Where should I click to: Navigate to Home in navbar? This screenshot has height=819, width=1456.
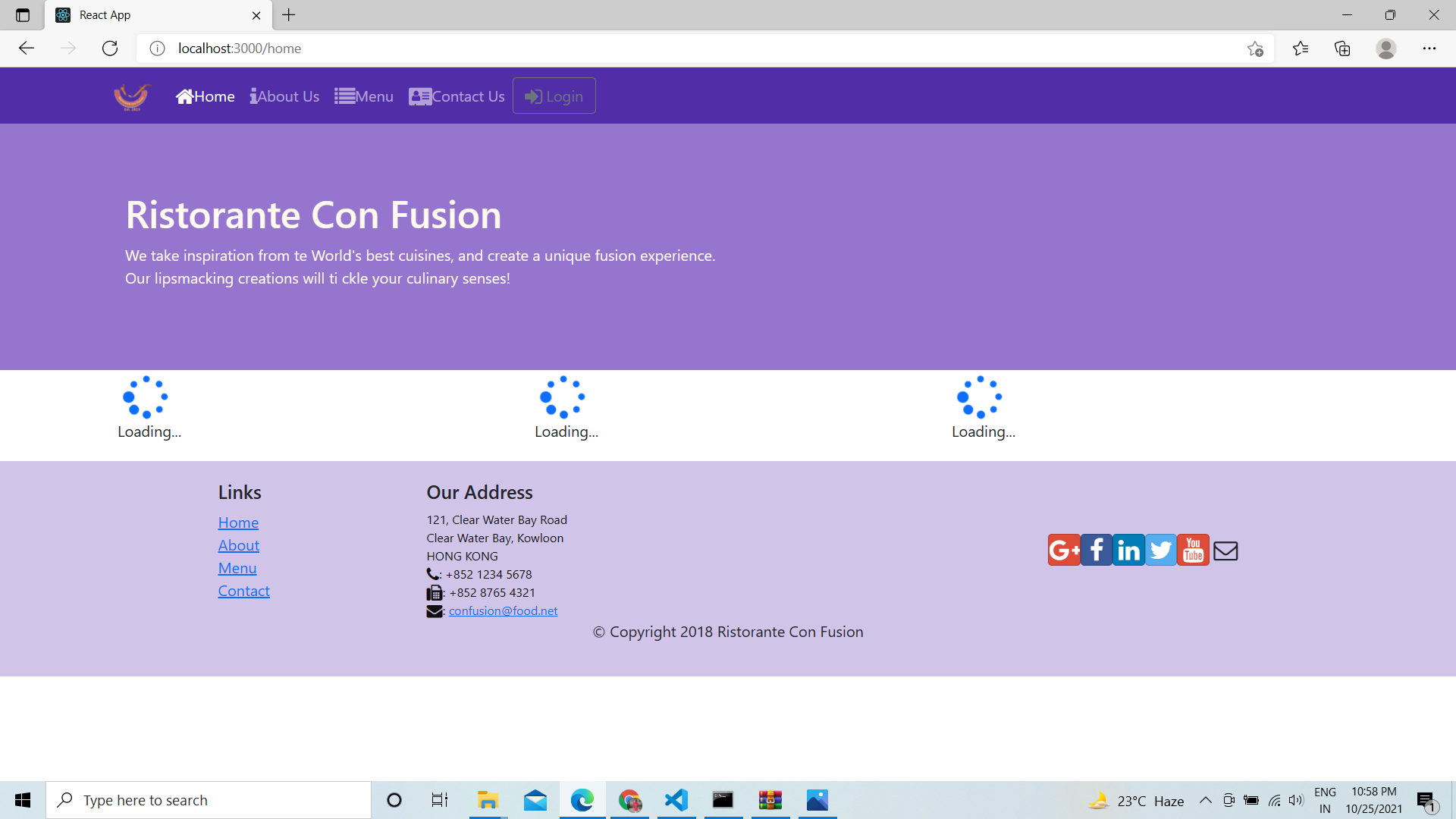(x=206, y=96)
